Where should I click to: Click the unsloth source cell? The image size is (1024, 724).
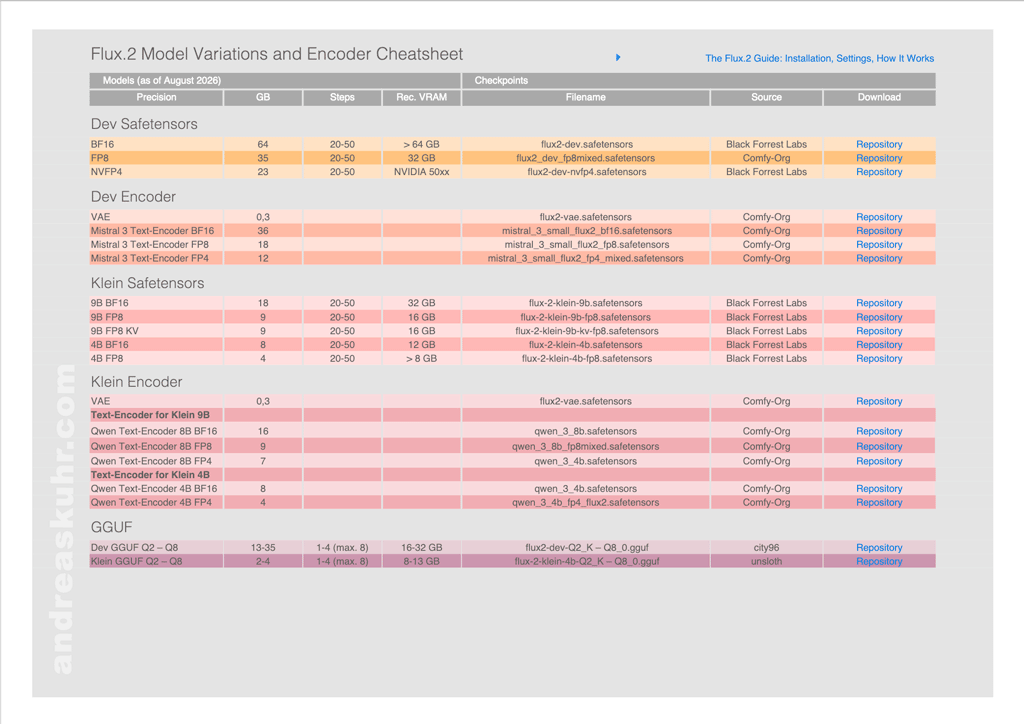[x=766, y=561]
